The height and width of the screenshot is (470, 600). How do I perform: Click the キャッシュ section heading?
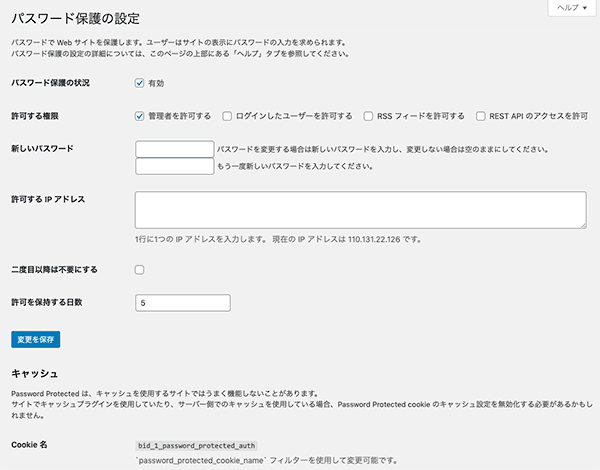pos(32,372)
